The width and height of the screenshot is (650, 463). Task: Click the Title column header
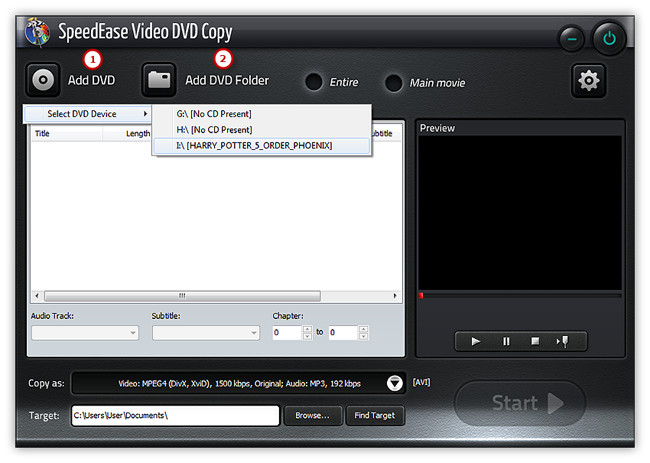pos(66,133)
